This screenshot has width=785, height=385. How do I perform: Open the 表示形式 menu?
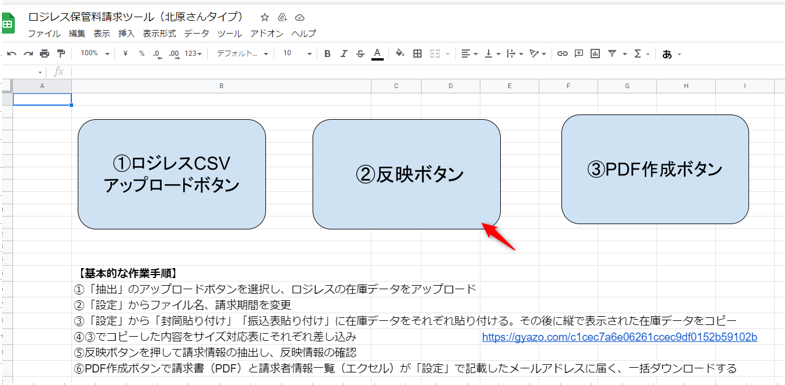pos(159,34)
